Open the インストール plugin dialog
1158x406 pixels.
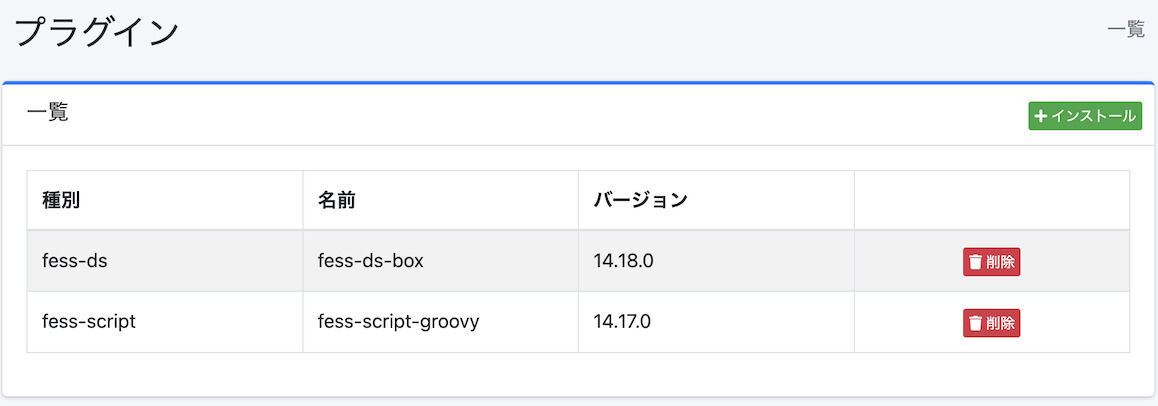pyautogui.click(x=1085, y=116)
